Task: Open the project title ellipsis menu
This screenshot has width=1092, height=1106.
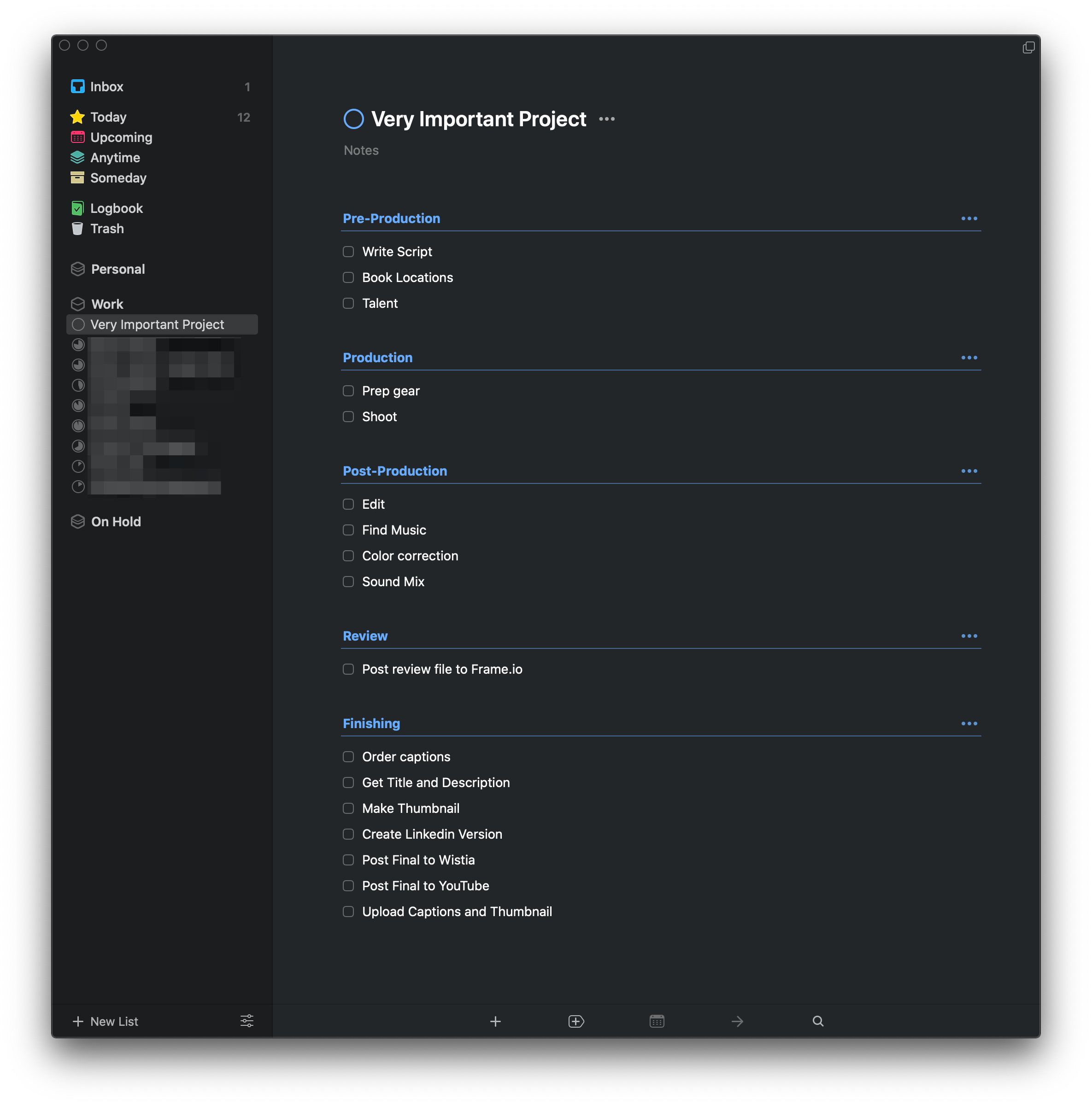Action: 607,119
